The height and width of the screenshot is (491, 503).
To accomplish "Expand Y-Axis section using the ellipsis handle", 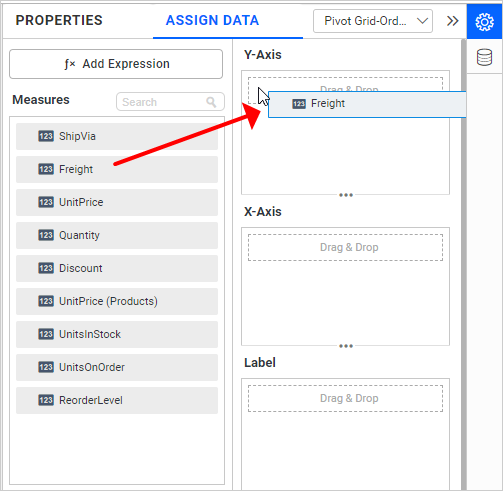I will [x=346, y=195].
